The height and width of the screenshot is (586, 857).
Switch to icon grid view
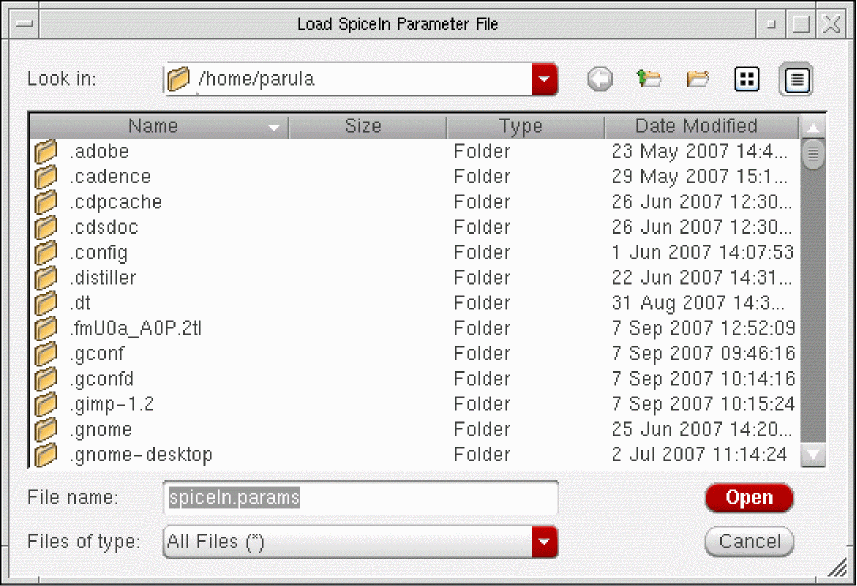[747, 80]
